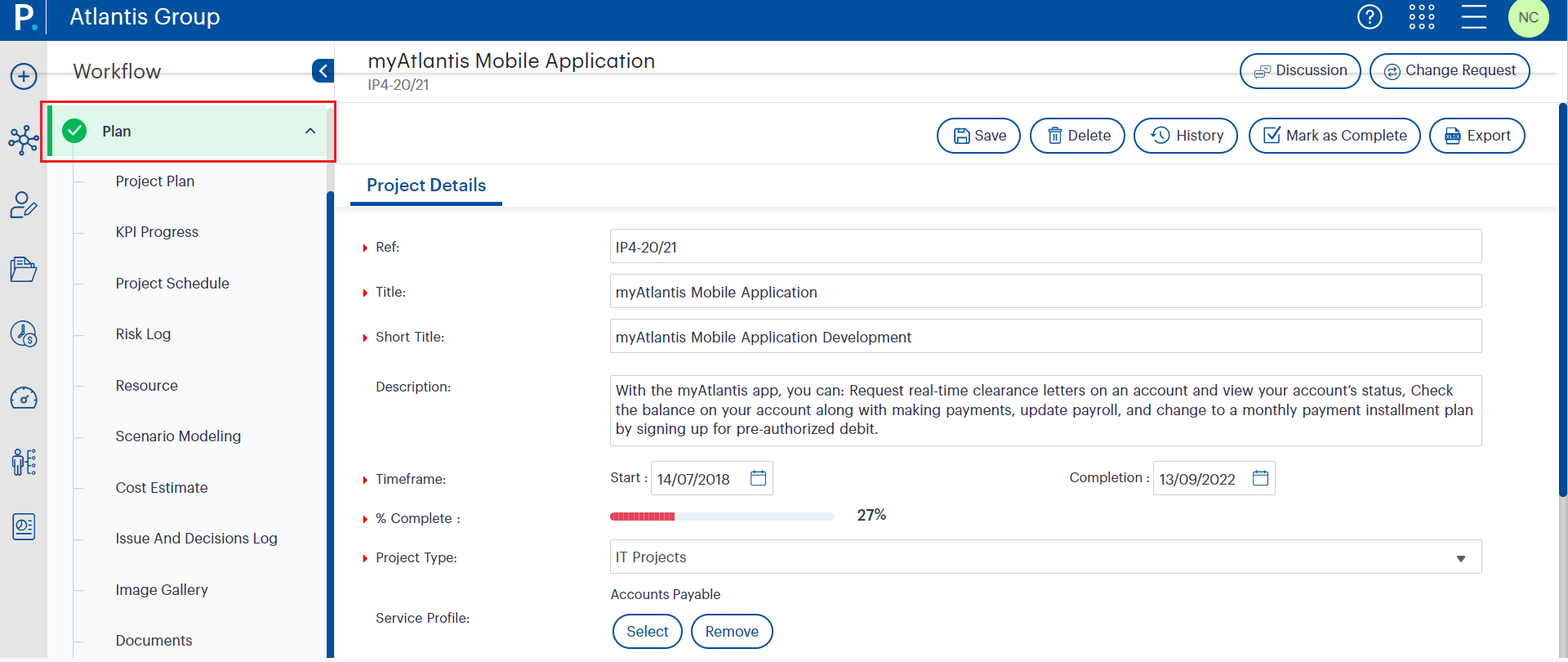The height and width of the screenshot is (662, 1568).
Task: Open the folders sidebar icon
Action: pyautogui.click(x=24, y=269)
